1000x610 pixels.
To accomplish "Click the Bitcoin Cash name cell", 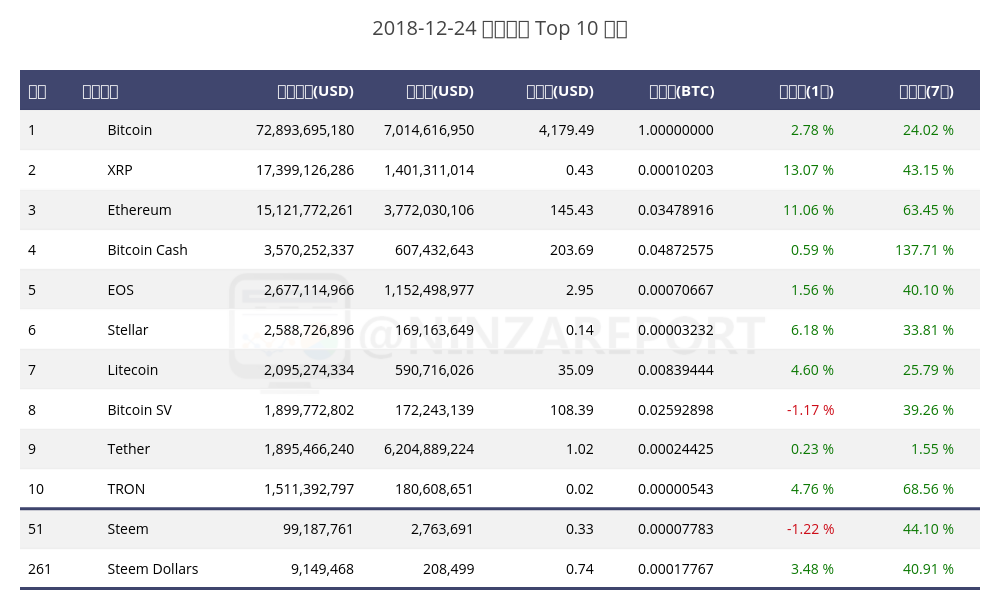I will tap(147, 250).
